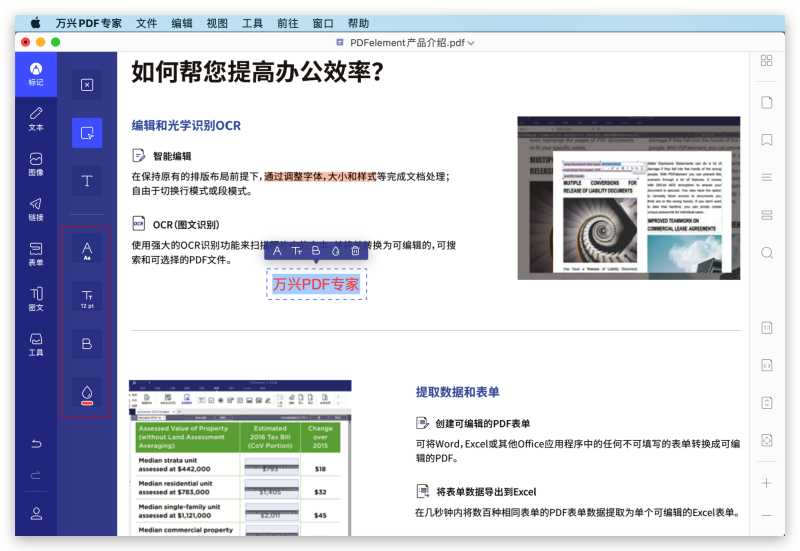
Task: Select the 链接 (Link) tool in the sidebar
Action: (x=36, y=208)
